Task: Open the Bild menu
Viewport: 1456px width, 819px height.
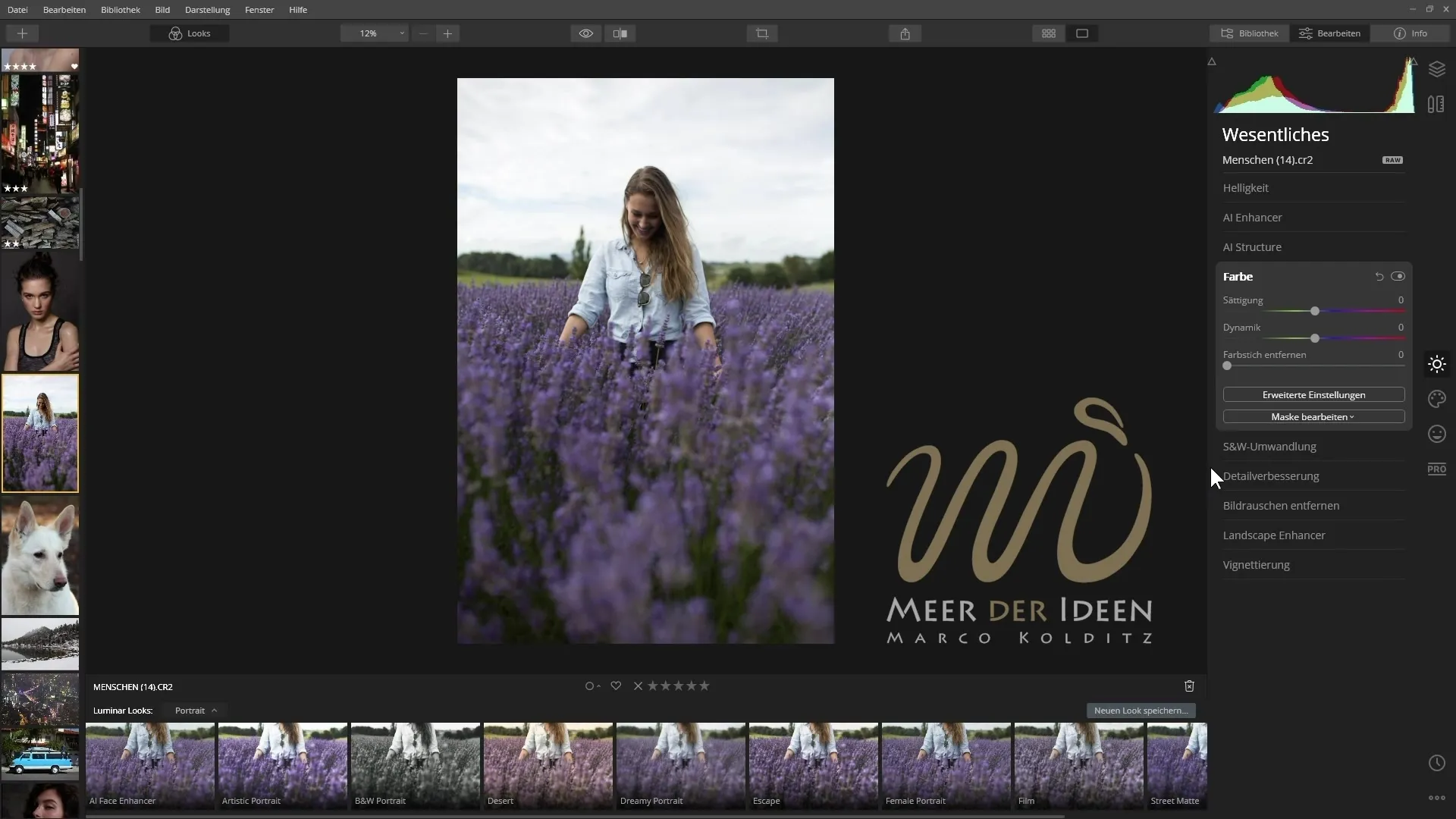Action: [162, 10]
